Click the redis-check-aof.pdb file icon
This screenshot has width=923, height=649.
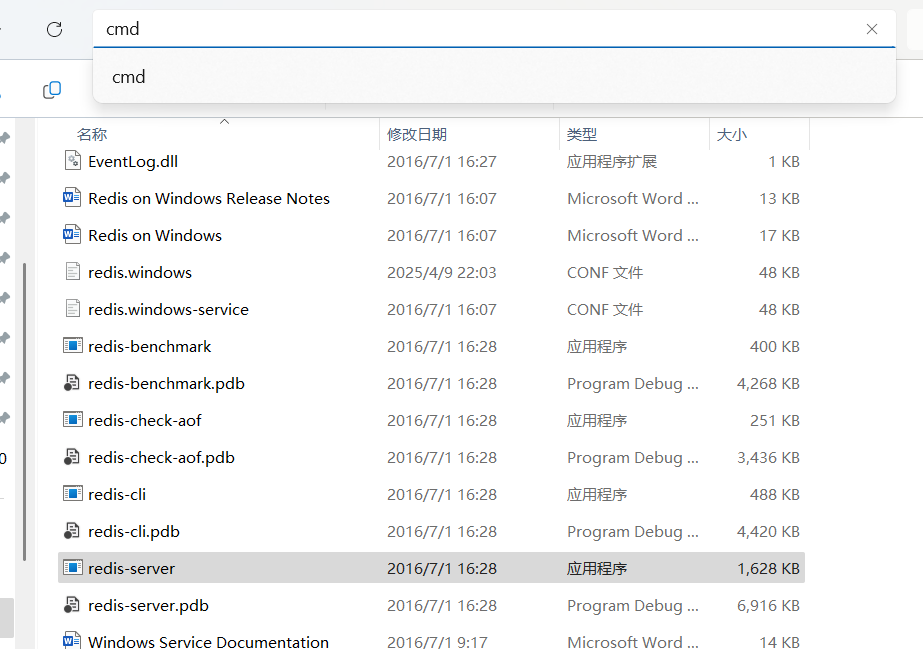(x=72, y=457)
